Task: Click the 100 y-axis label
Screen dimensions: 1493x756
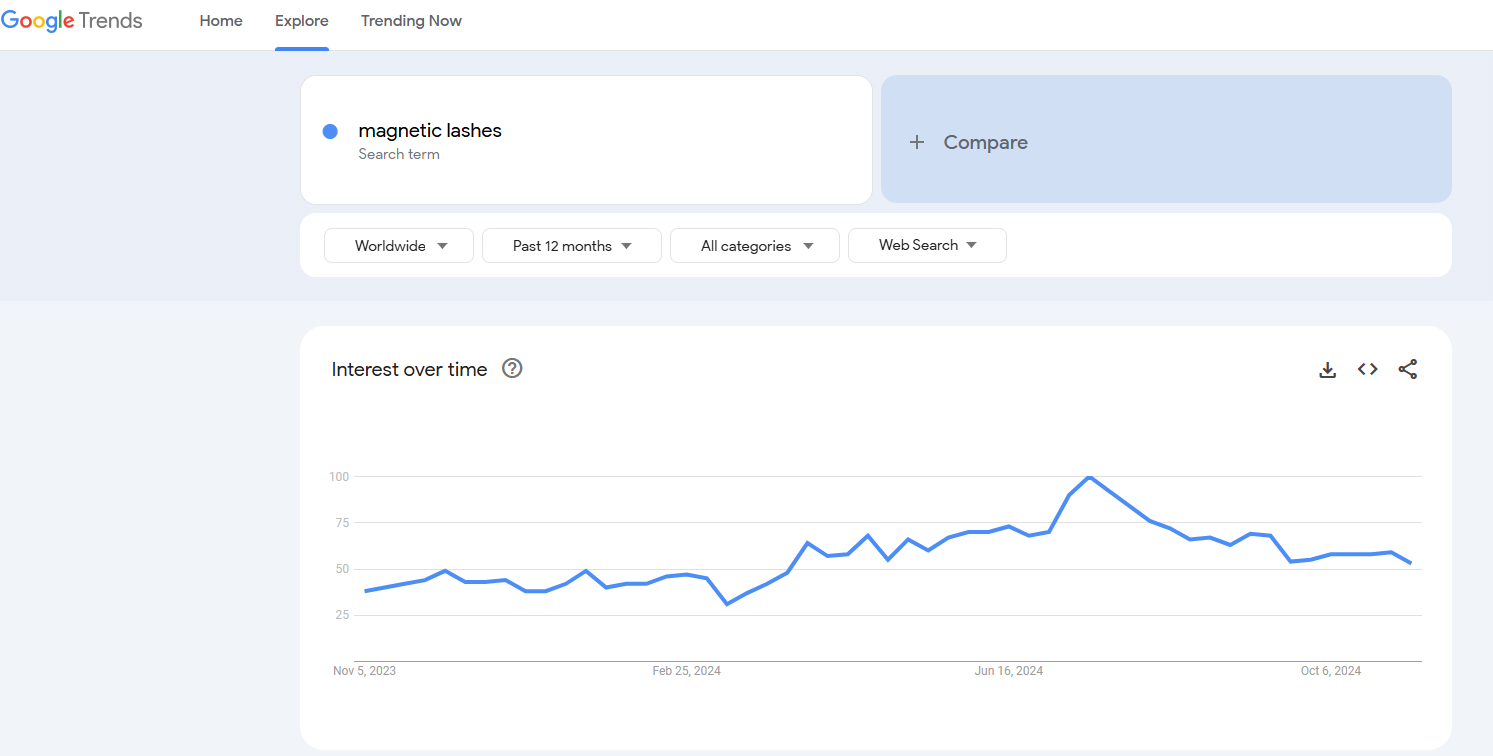Action: click(339, 477)
